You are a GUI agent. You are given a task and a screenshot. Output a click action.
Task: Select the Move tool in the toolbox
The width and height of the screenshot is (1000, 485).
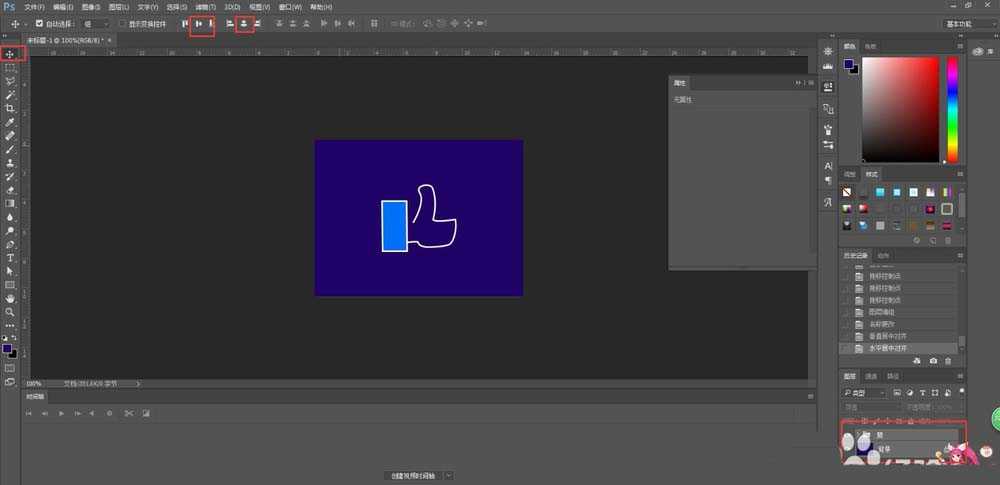[11, 53]
